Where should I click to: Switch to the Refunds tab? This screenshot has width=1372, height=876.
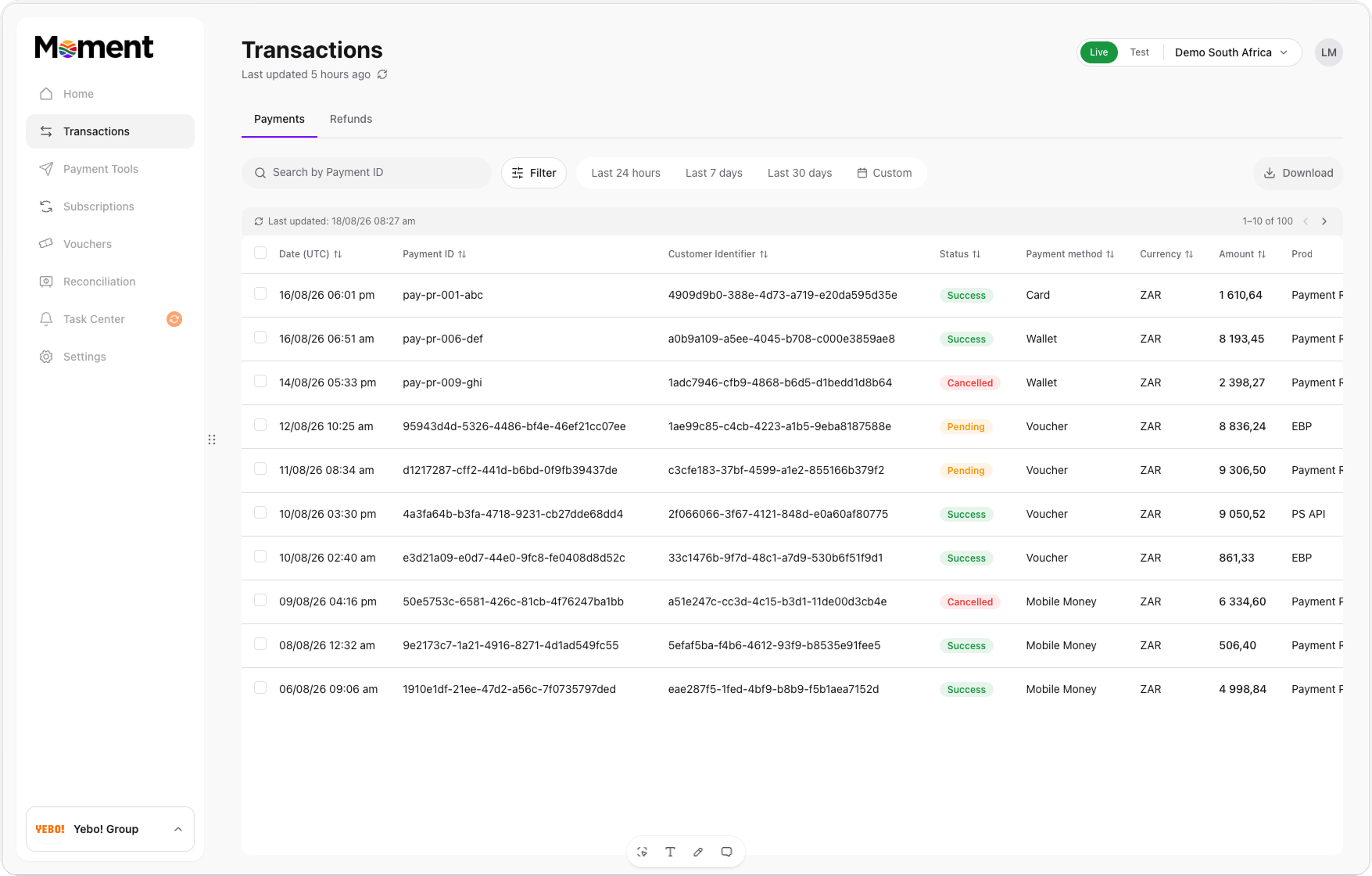click(351, 119)
